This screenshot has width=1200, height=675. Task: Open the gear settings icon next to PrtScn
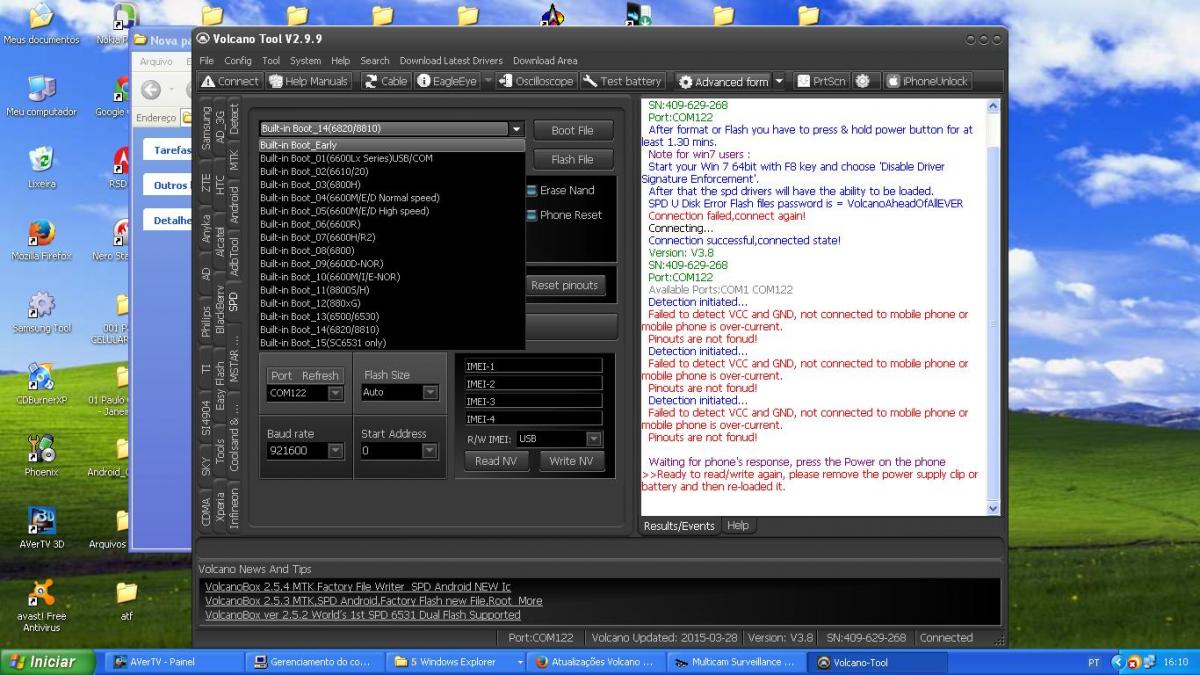coord(863,81)
